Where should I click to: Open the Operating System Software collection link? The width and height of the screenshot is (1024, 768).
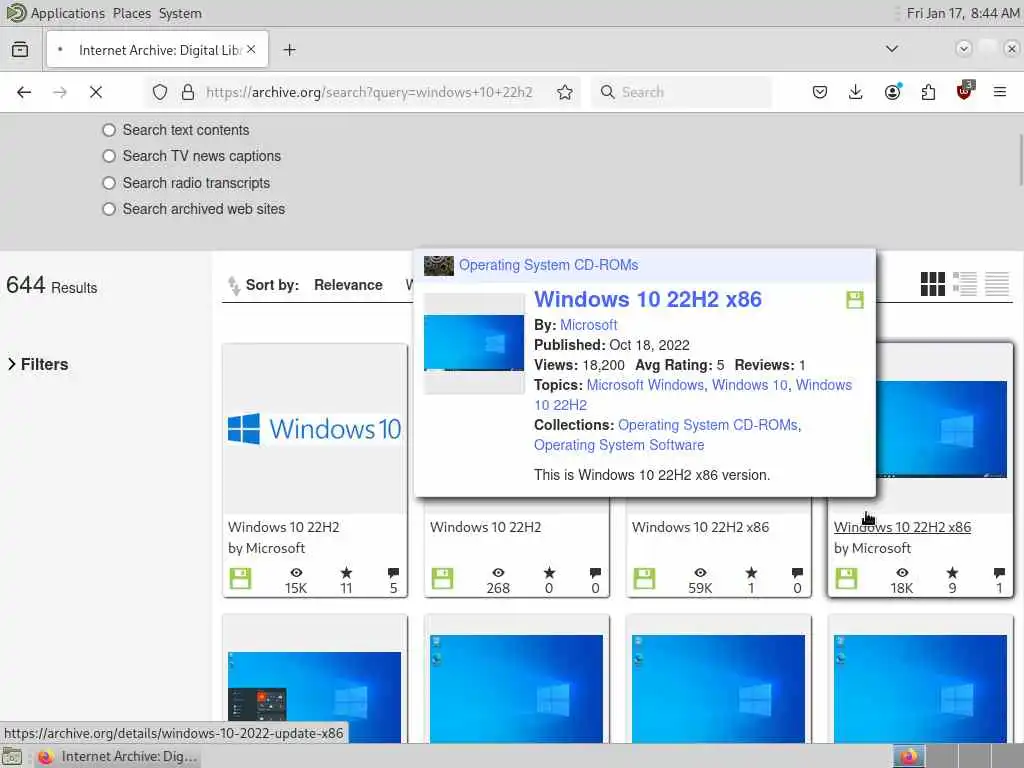619,445
